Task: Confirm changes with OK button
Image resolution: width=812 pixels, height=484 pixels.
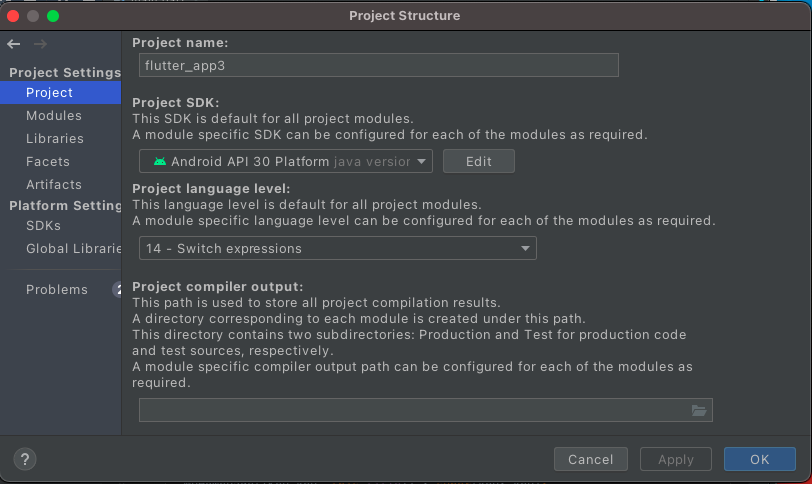Action: coord(760,459)
